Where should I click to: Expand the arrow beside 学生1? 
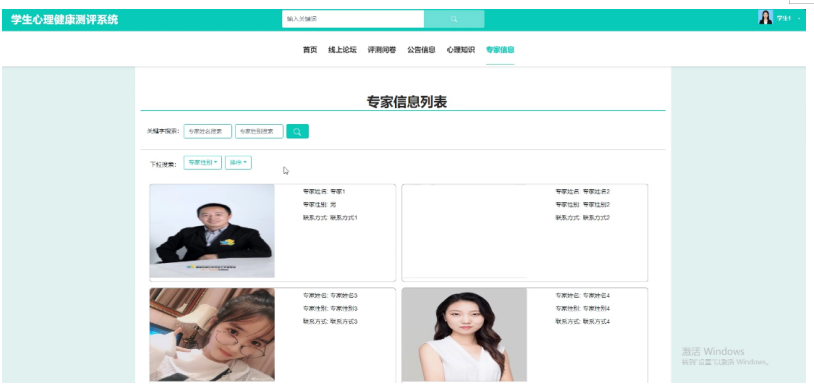(x=799, y=19)
